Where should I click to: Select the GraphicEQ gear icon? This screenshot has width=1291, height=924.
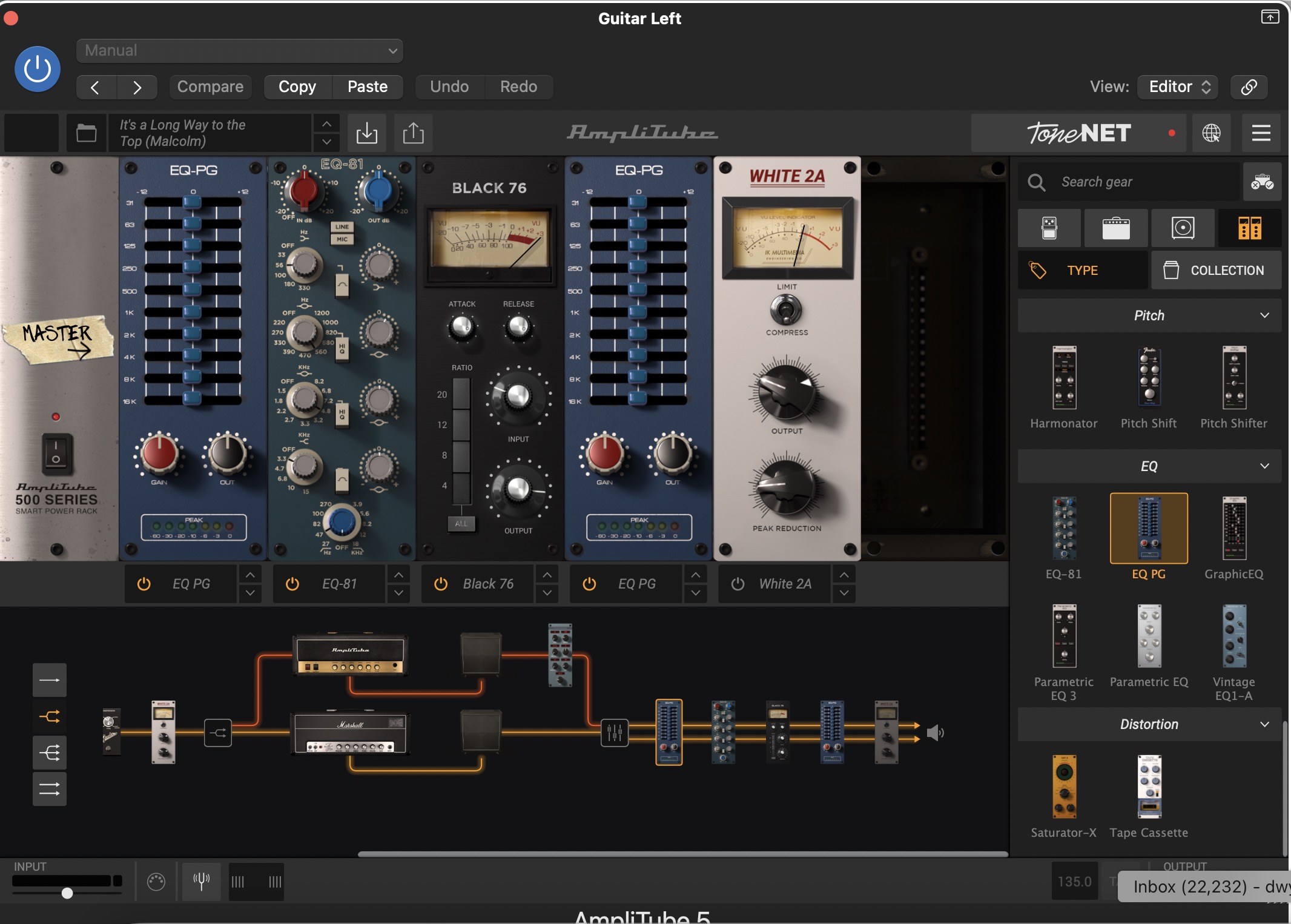coord(1234,529)
